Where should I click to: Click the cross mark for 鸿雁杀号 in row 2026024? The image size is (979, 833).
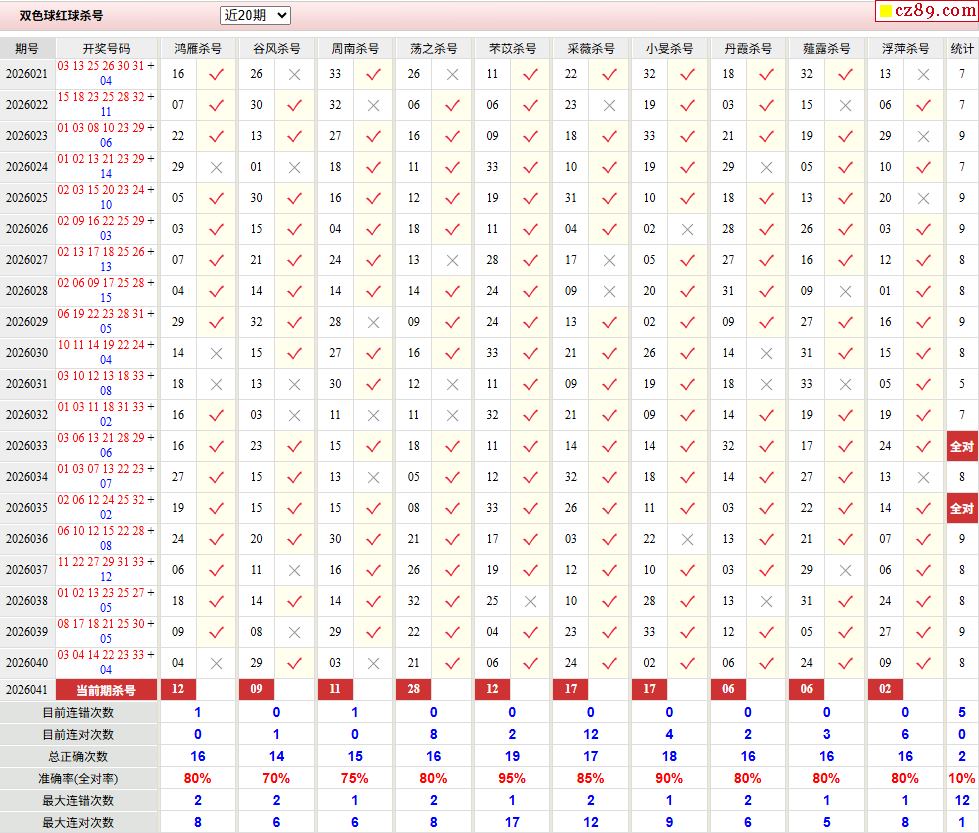[x=216, y=167]
